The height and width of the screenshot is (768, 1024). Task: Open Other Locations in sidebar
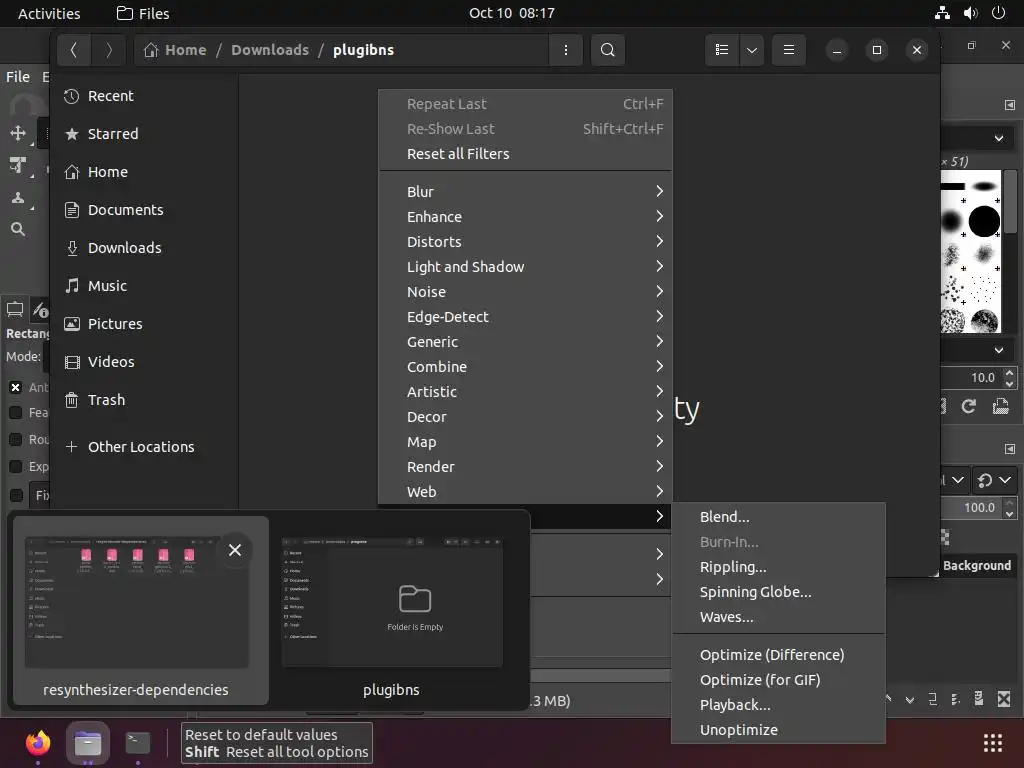144,447
